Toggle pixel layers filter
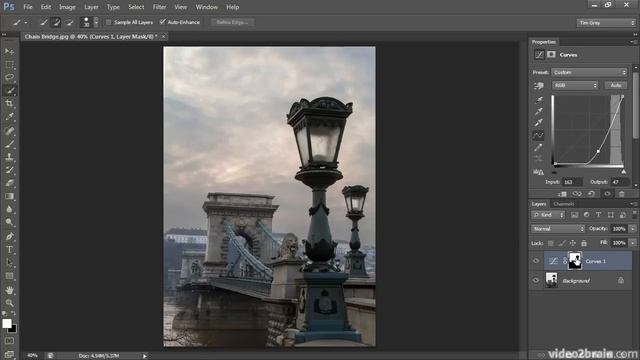This screenshot has width=640, height=360. pos(575,215)
